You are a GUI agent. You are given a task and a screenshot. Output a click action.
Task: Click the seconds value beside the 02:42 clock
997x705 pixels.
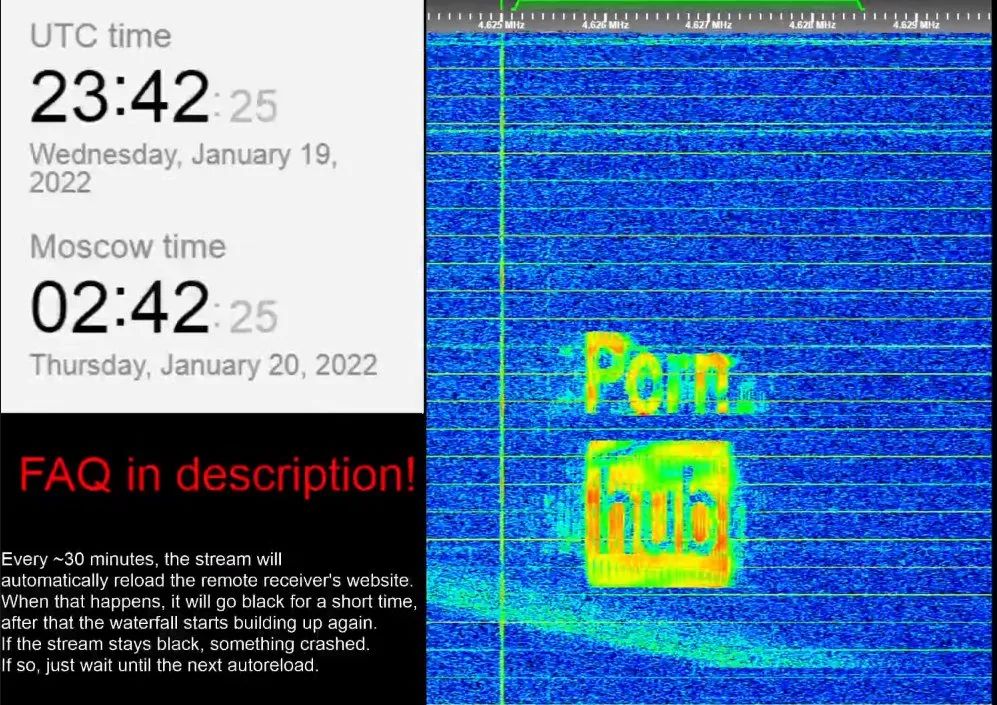pyautogui.click(x=253, y=317)
